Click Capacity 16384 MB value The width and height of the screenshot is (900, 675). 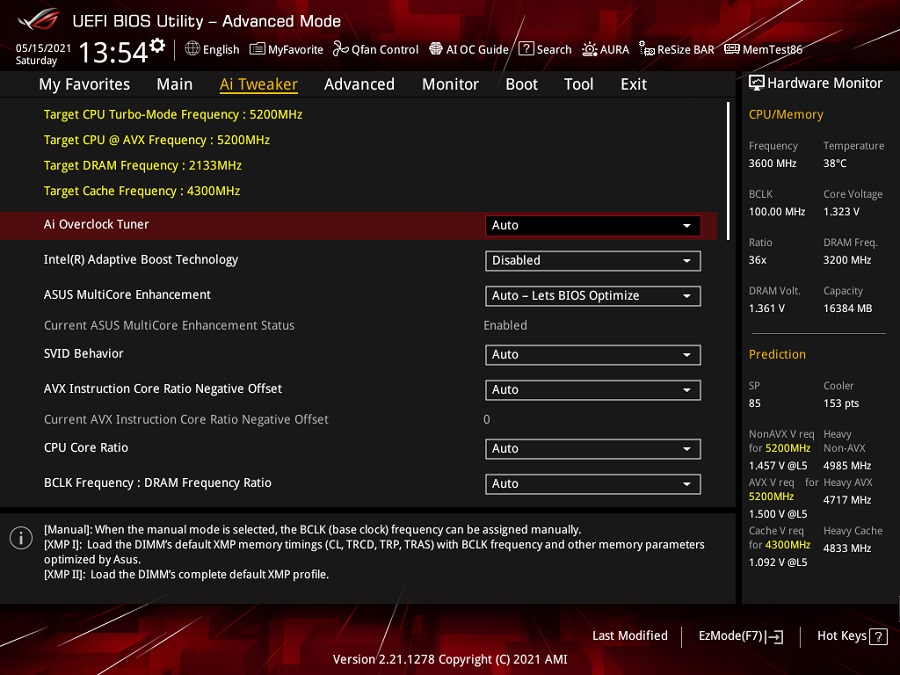tap(848, 308)
